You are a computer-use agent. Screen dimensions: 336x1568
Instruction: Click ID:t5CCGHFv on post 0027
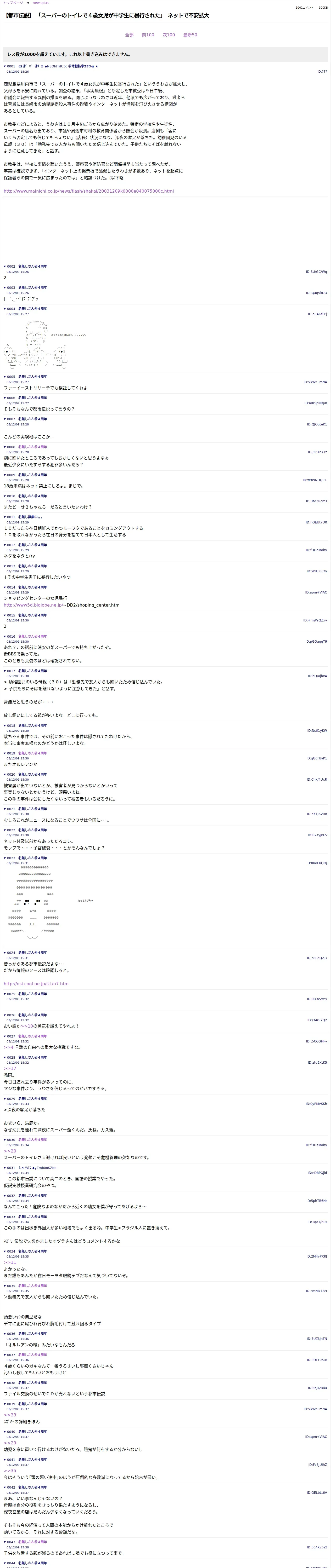tap(316, 1041)
